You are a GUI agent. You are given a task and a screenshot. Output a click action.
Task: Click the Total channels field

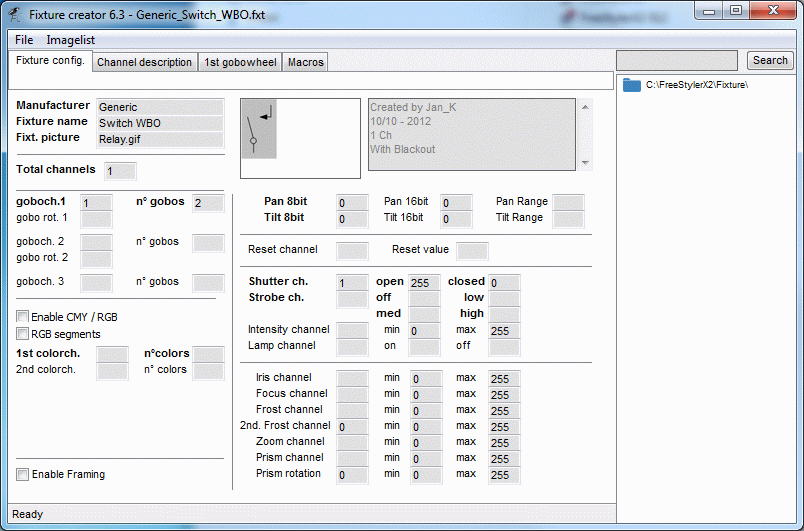120,171
